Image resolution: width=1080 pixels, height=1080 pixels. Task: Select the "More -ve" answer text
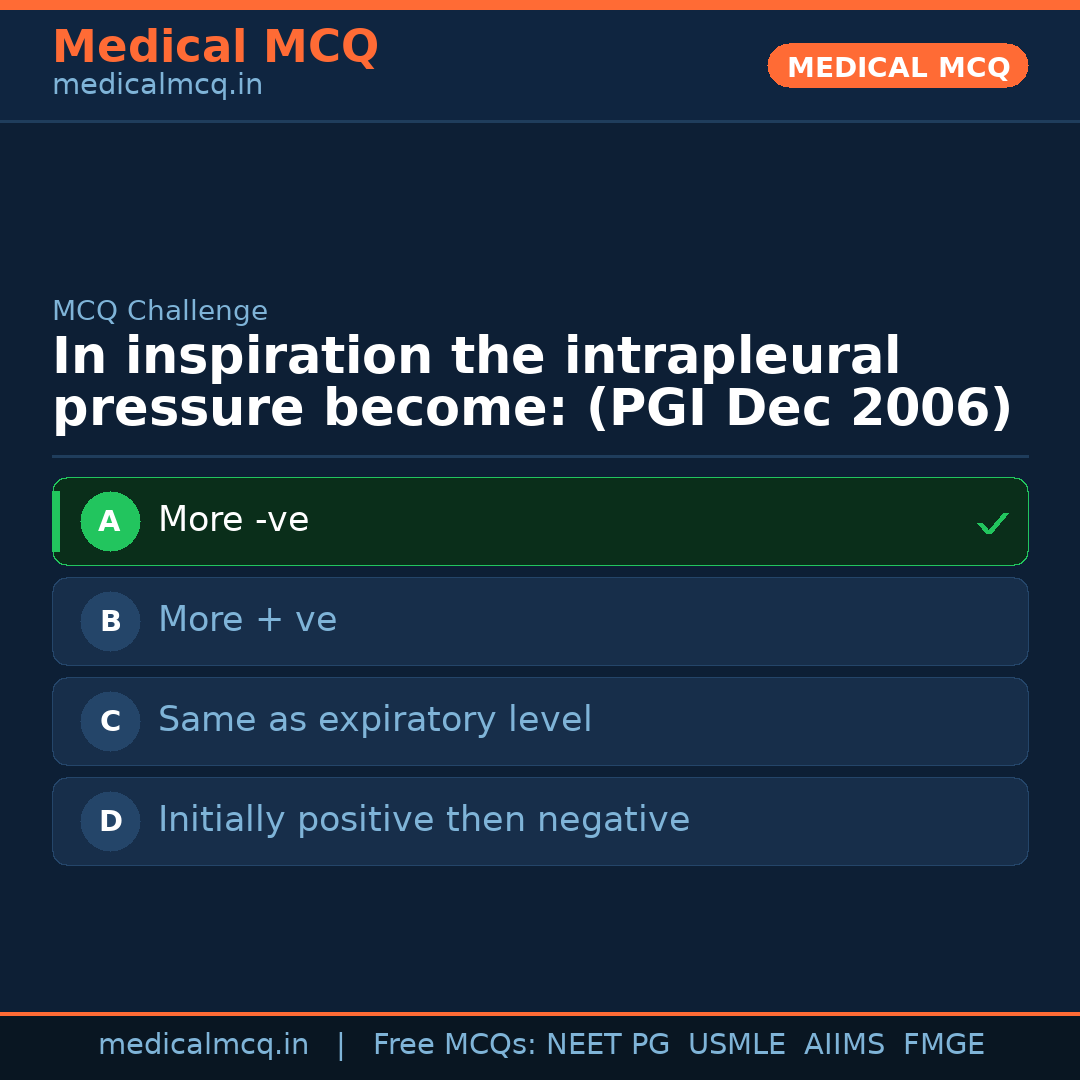(233, 520)
